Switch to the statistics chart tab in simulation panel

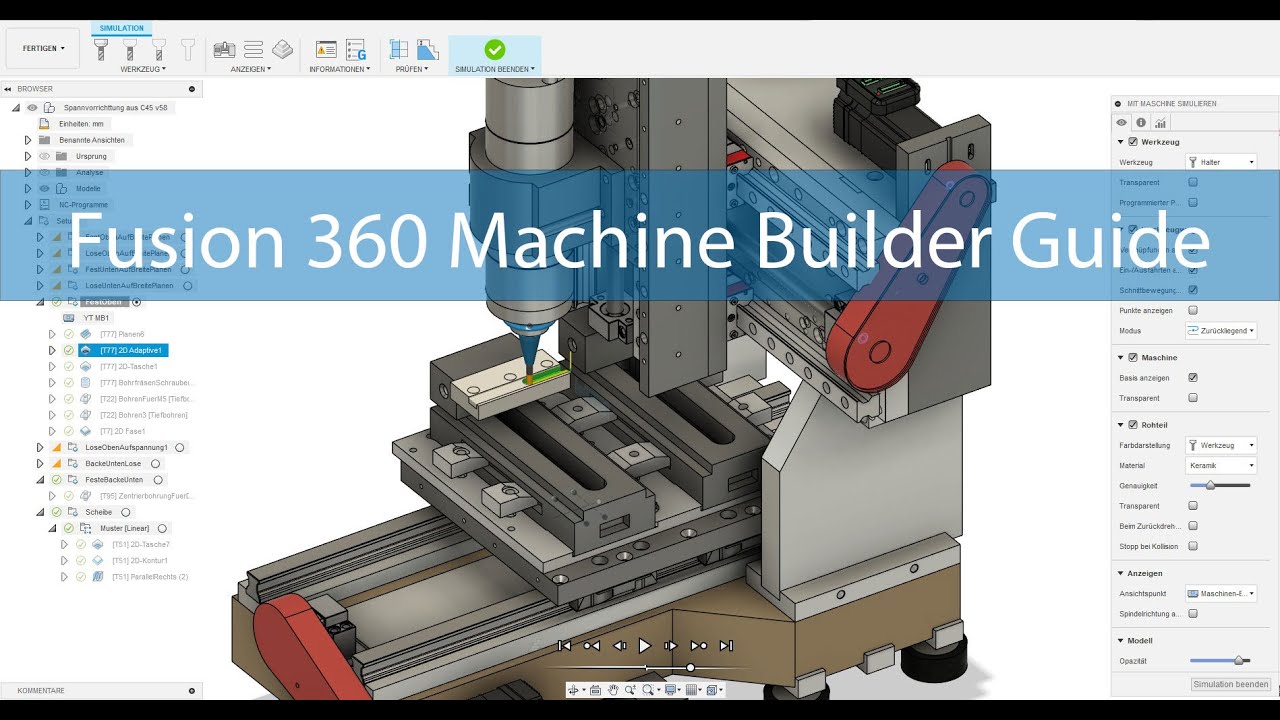(x=1160, y=123)
